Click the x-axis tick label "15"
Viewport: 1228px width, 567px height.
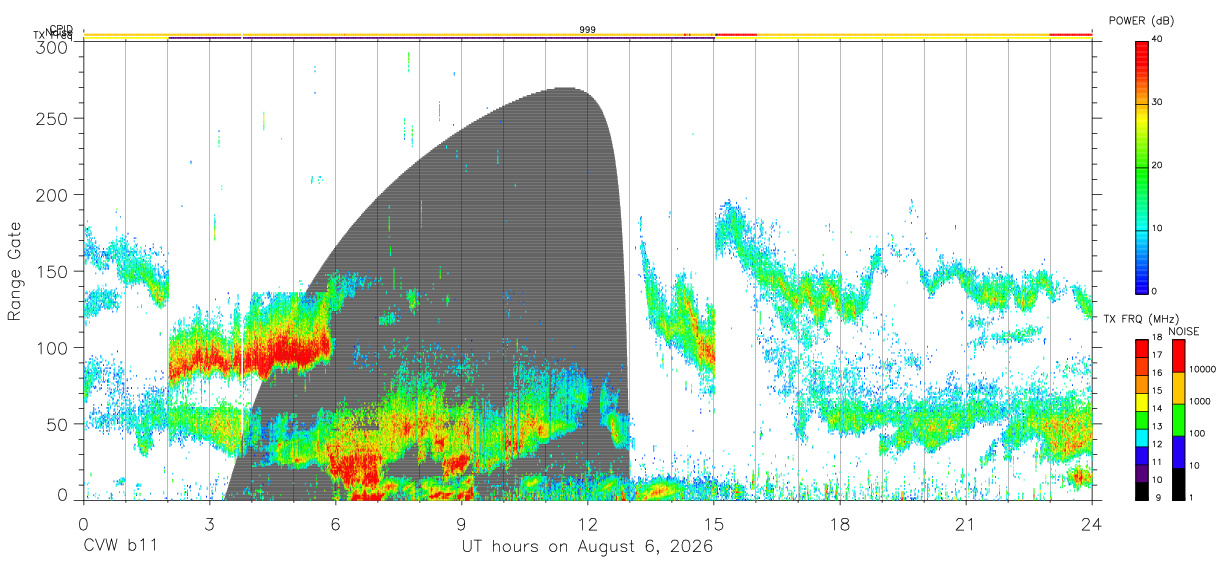714,524
